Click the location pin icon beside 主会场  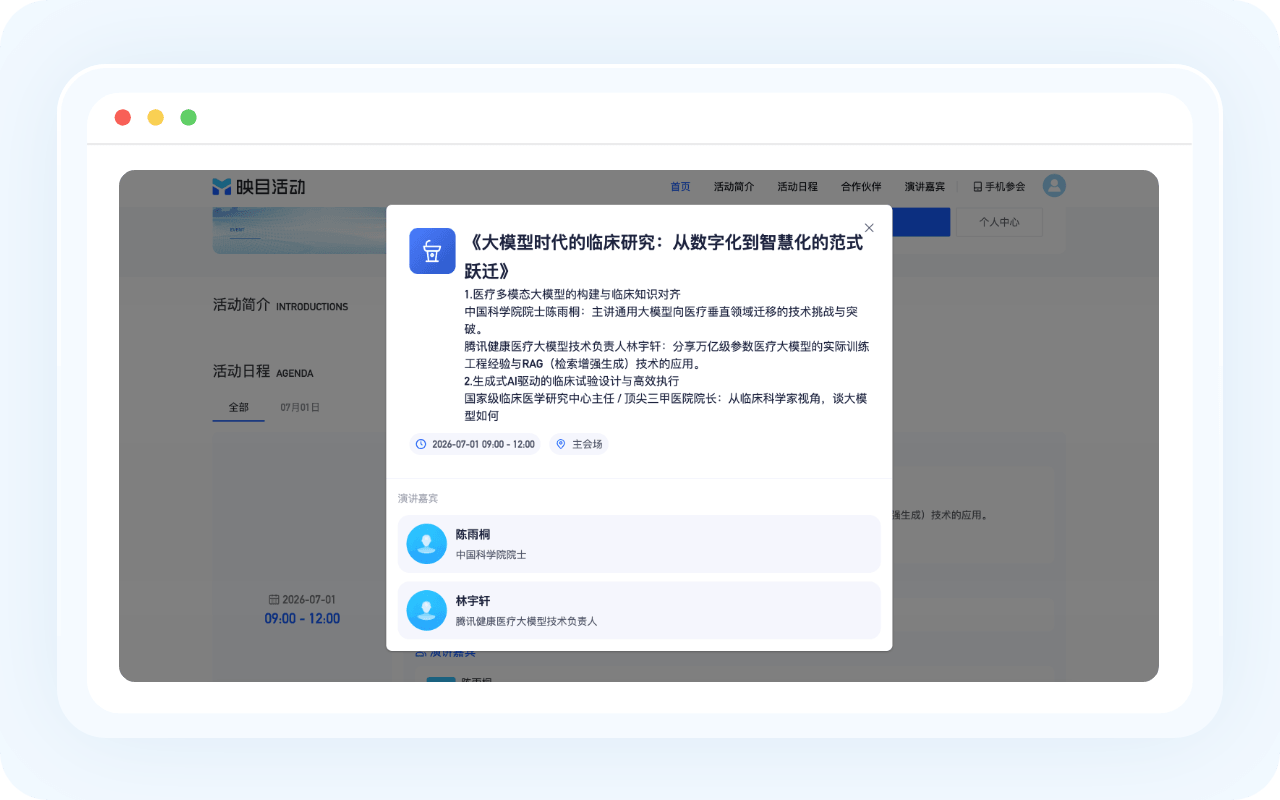pos(561,444)
